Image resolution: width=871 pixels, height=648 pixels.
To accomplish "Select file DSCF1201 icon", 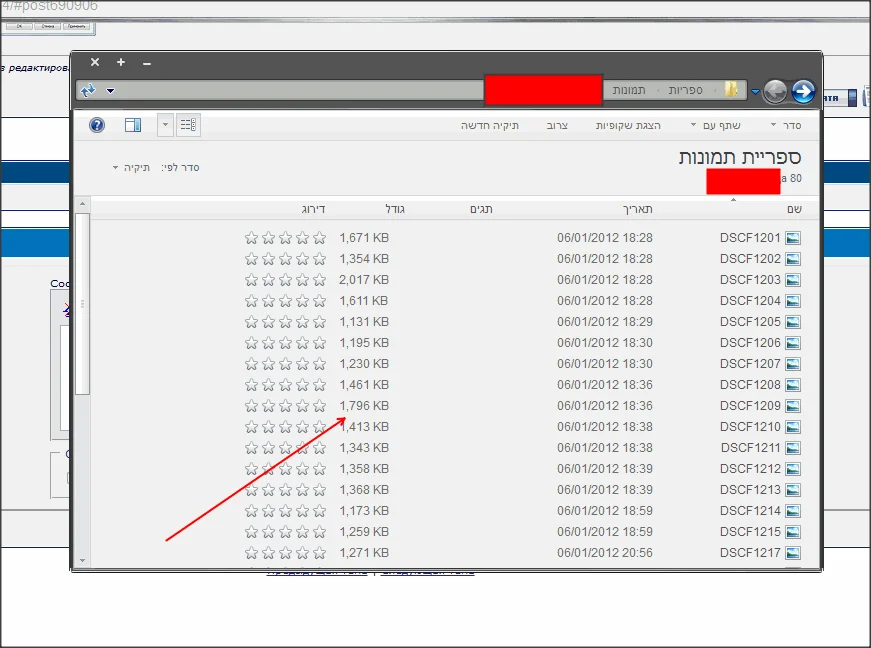I will tap(793, 238).
